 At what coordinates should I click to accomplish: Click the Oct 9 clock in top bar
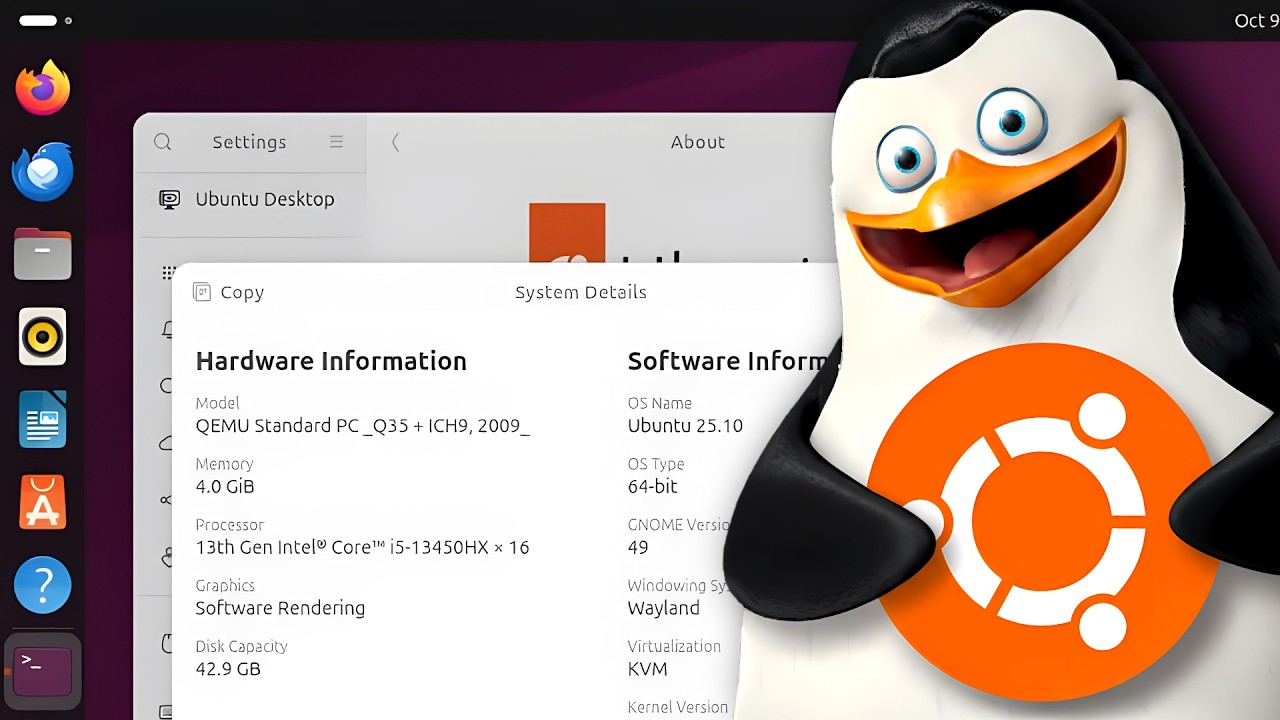coord(1257,20)
